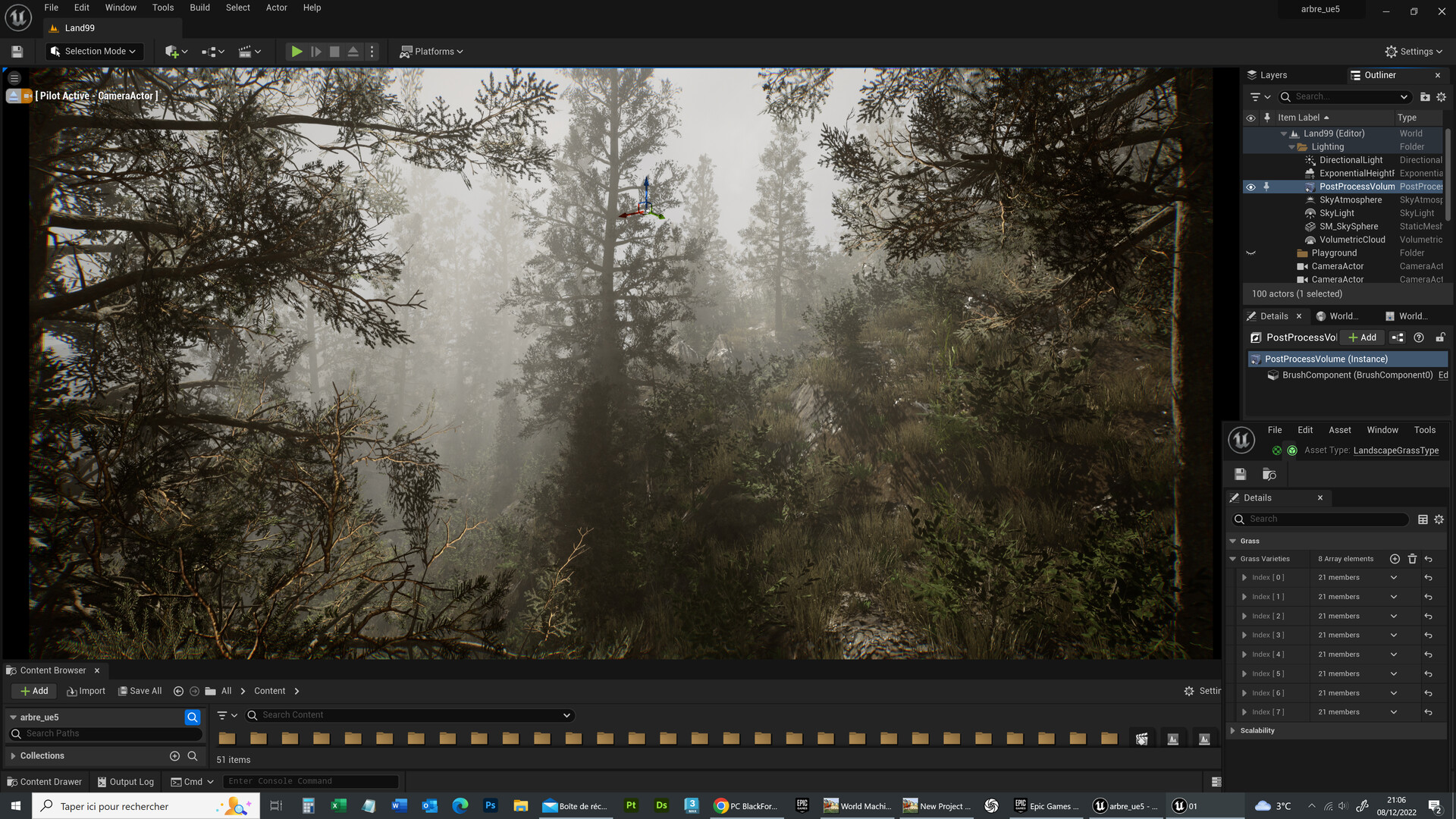1456x819 pixels.
Task: Click the Enter Console Command input field
Action: click(311, 781)
